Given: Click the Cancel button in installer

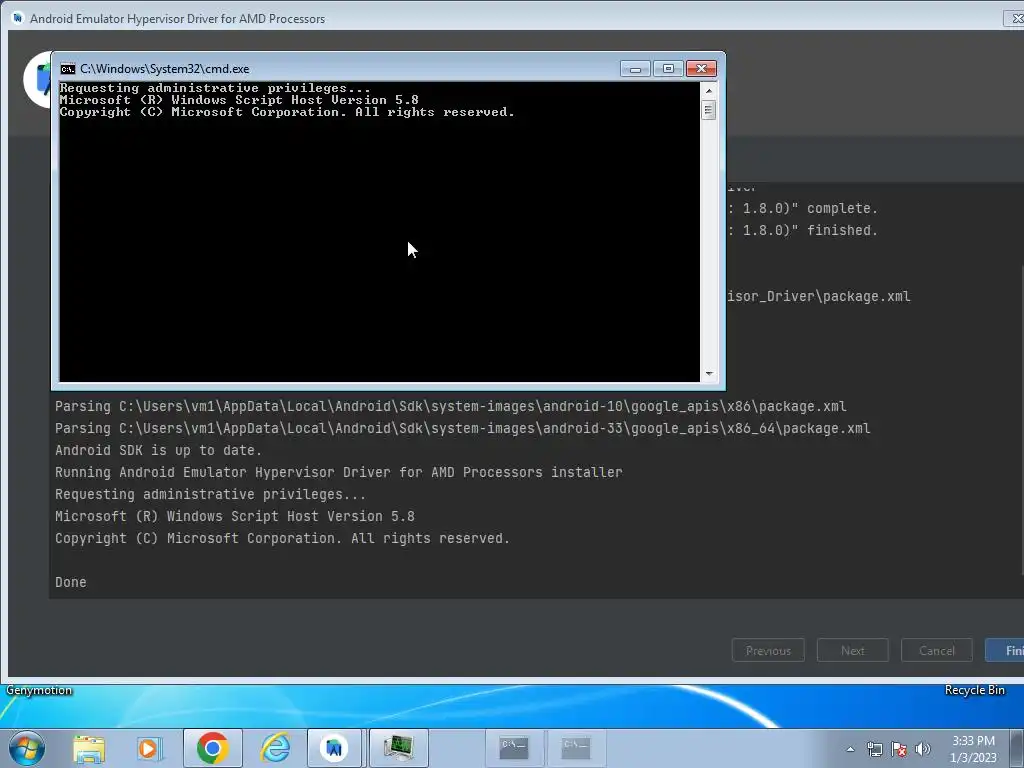Looking at the screenshot, I should tap(936, 650).
